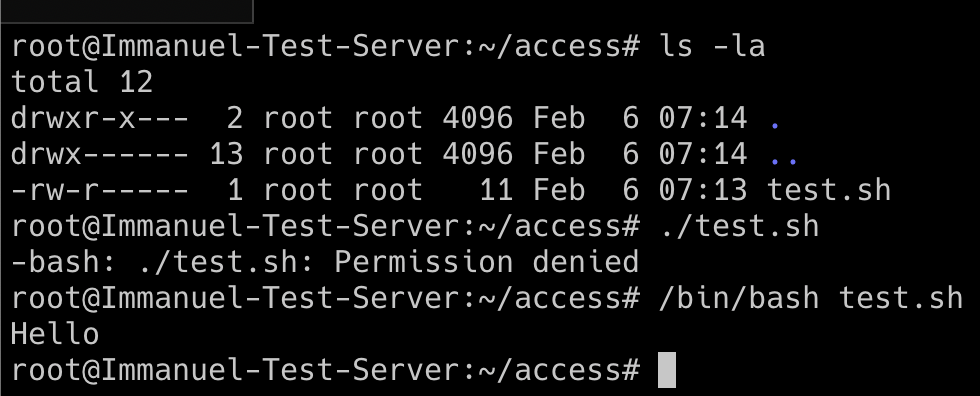Click the 07:13 timestamp for test.sh
The height and width of the screenshot is (396, 980).
point(703,190)
